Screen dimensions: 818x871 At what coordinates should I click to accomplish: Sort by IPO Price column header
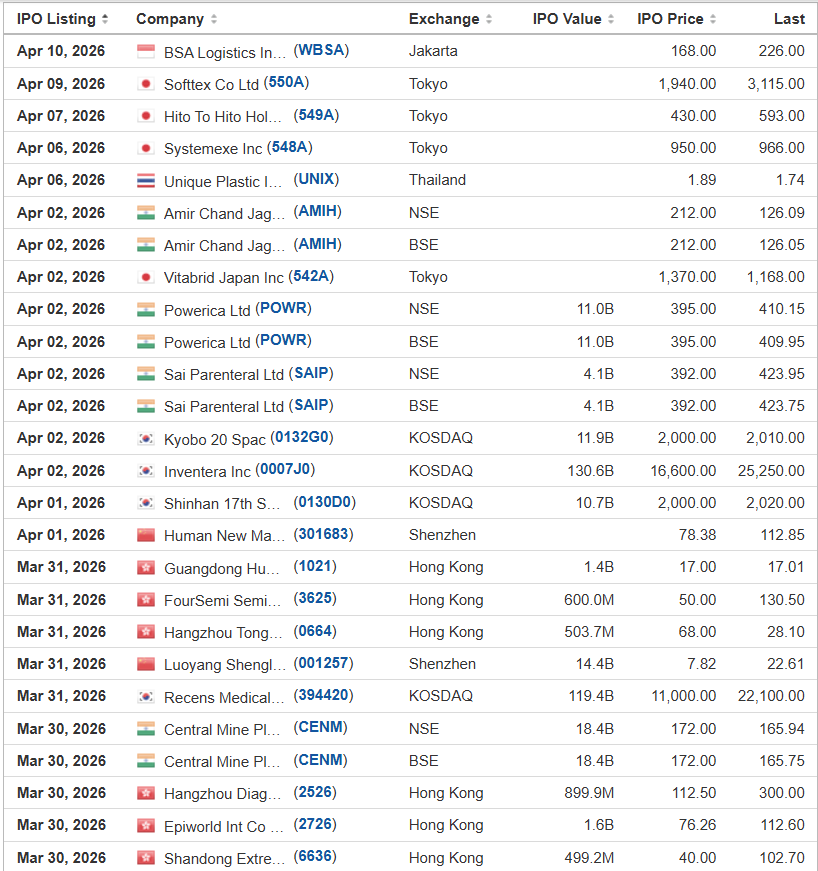(676, 19)
